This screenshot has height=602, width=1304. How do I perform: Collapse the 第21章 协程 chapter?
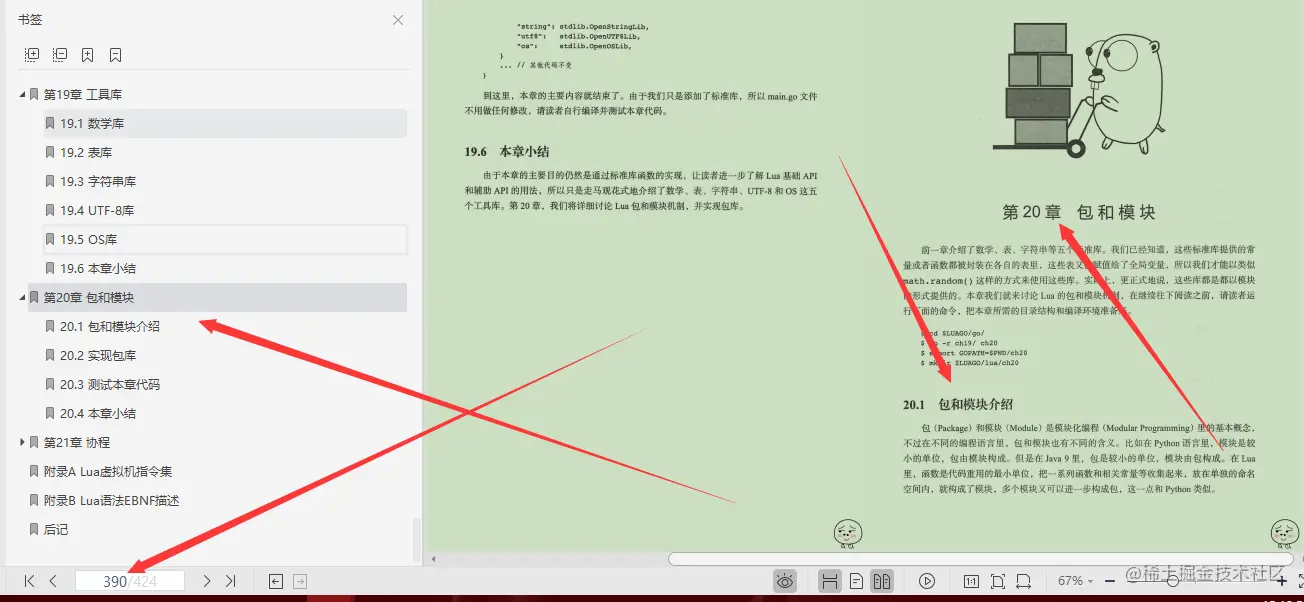22,442
